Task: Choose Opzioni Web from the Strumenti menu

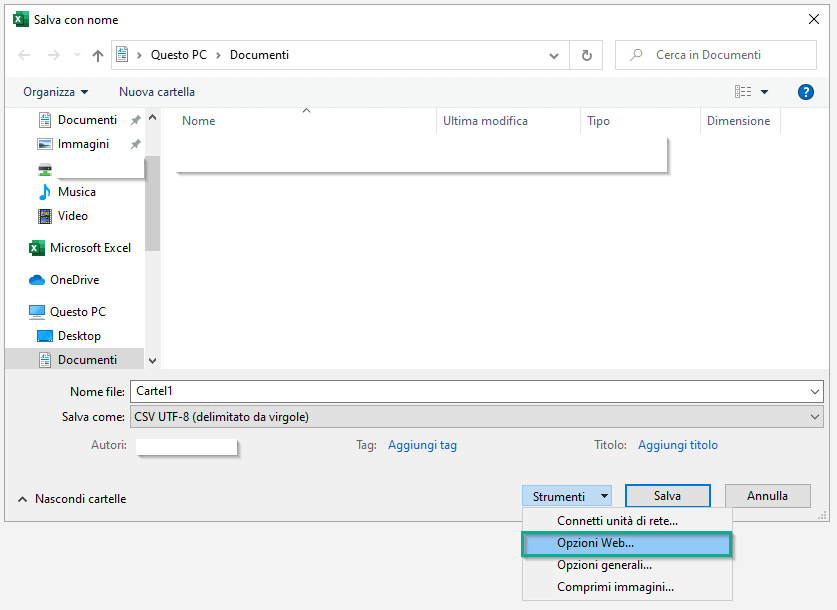Action: click(x=597, y=543)
